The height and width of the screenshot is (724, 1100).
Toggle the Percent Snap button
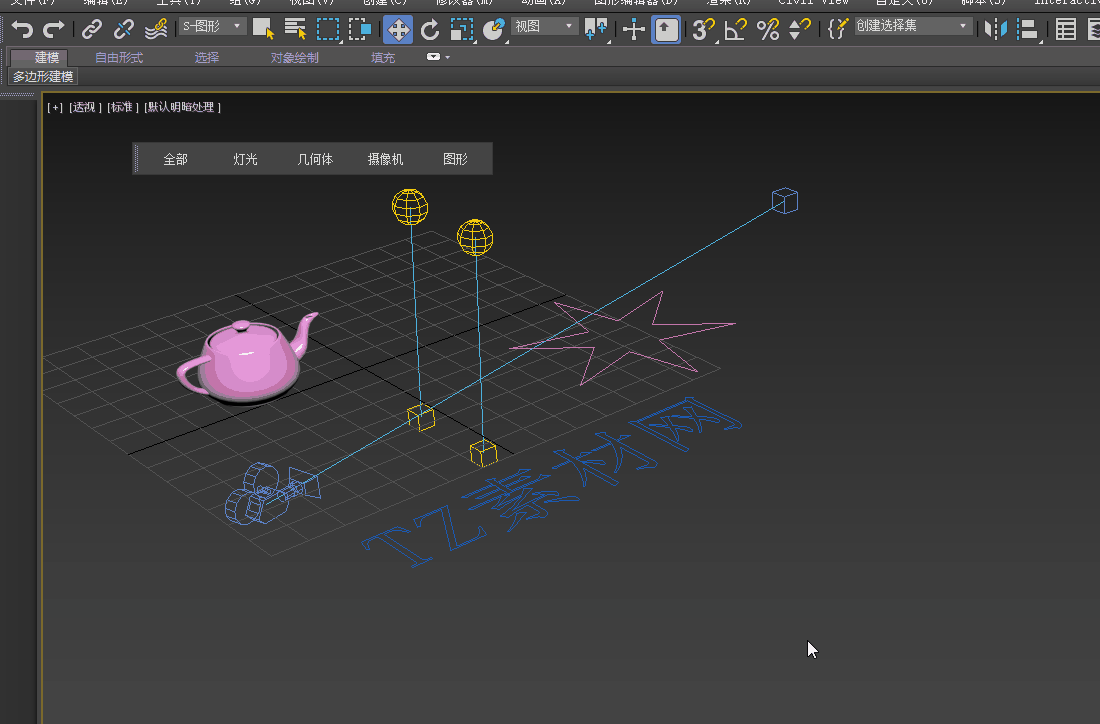pyautogui.click(x=767, y=29)
